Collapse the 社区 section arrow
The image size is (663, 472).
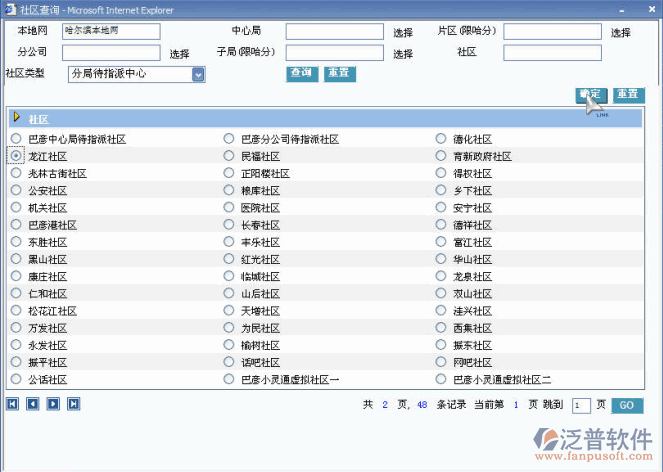point(17,118)
